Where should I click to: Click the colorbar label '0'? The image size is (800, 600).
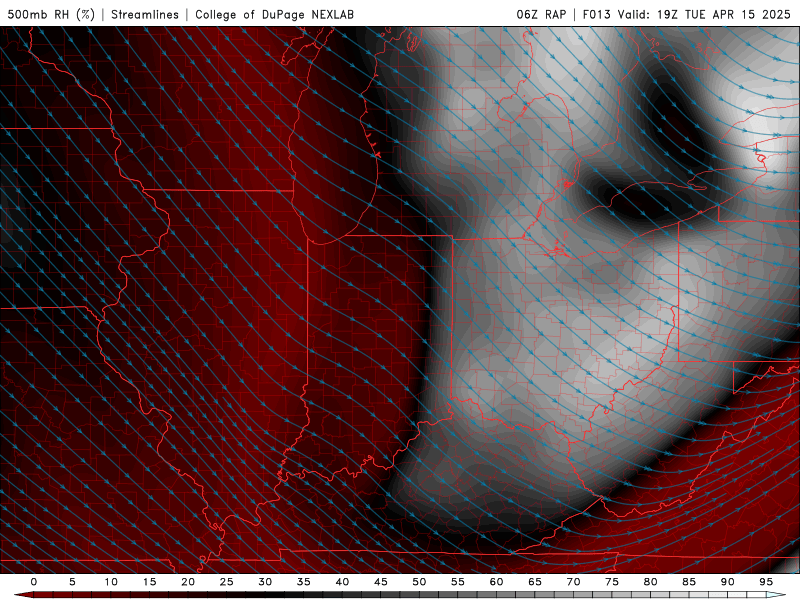click(34, 582)
